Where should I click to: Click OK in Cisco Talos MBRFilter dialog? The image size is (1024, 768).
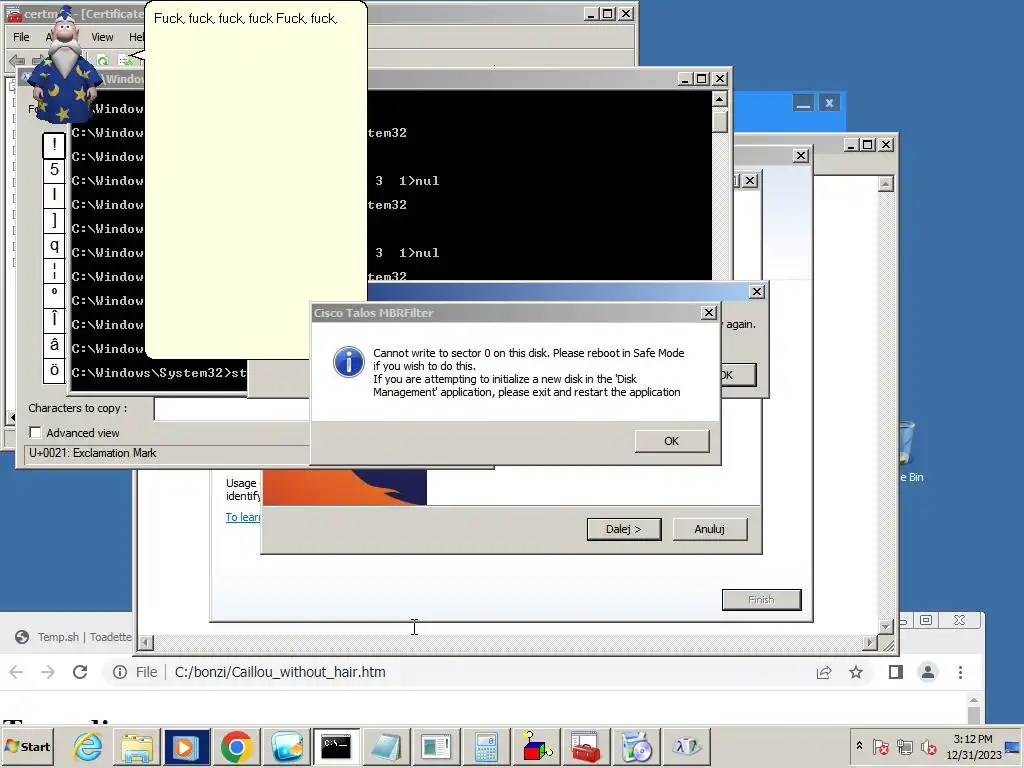tap(672, 441)
